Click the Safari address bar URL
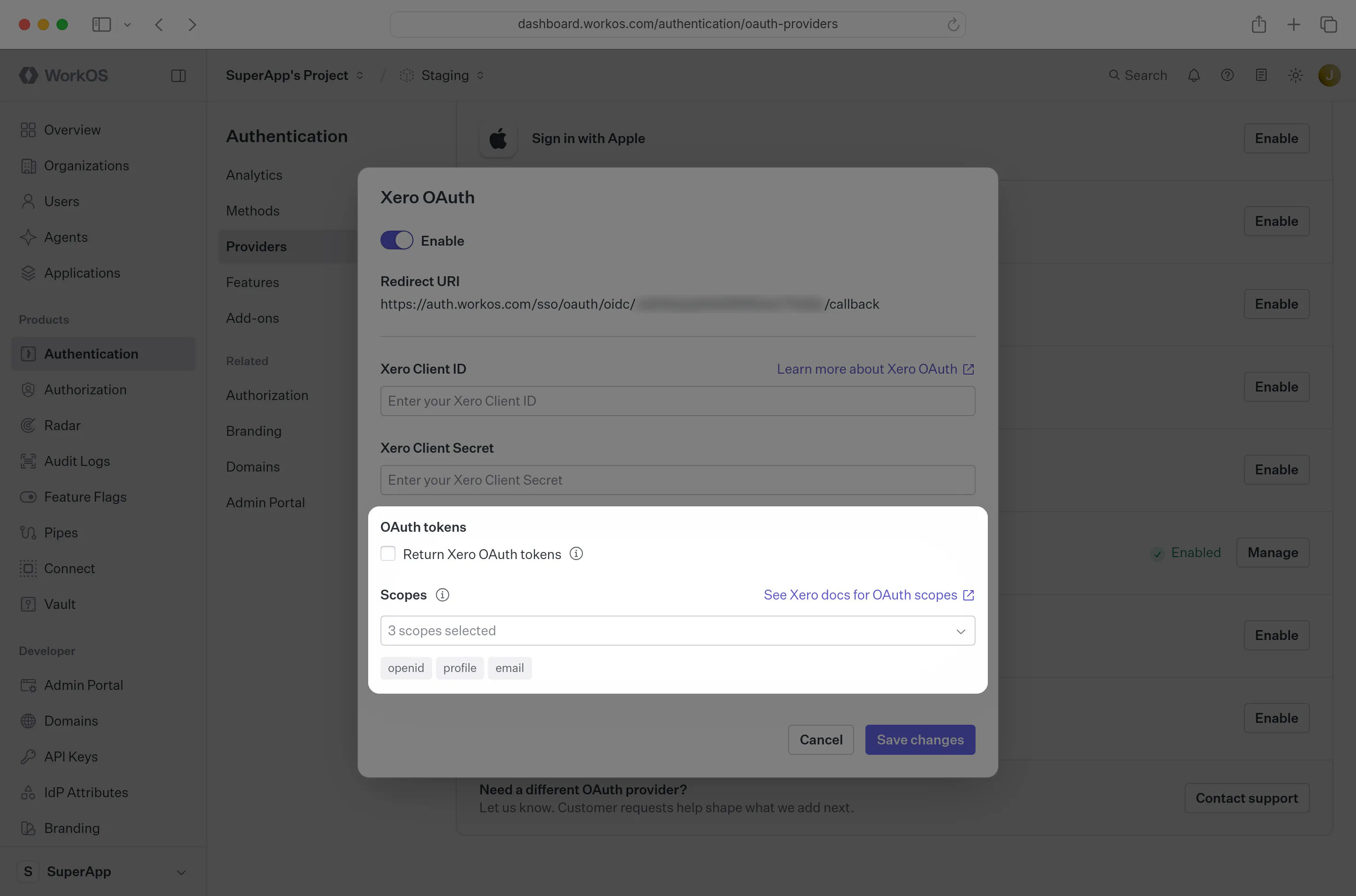 click(678, 24)
